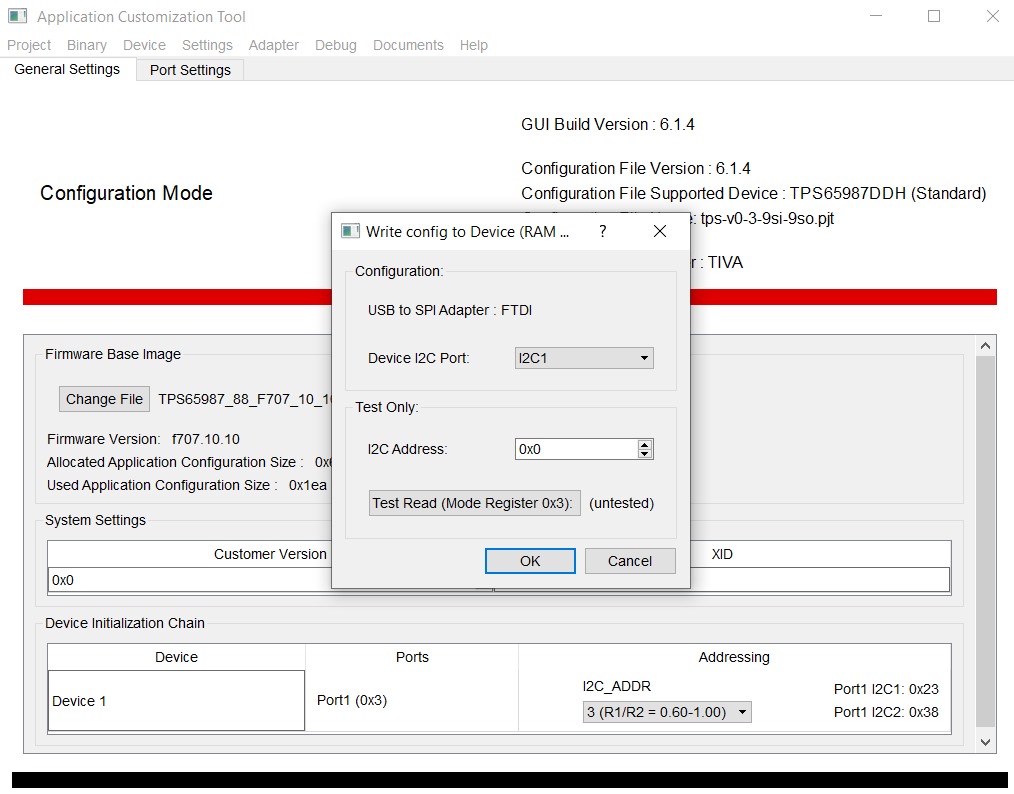Open the Binary menu
Screen dimensions: 1014x794
point(86,45)
